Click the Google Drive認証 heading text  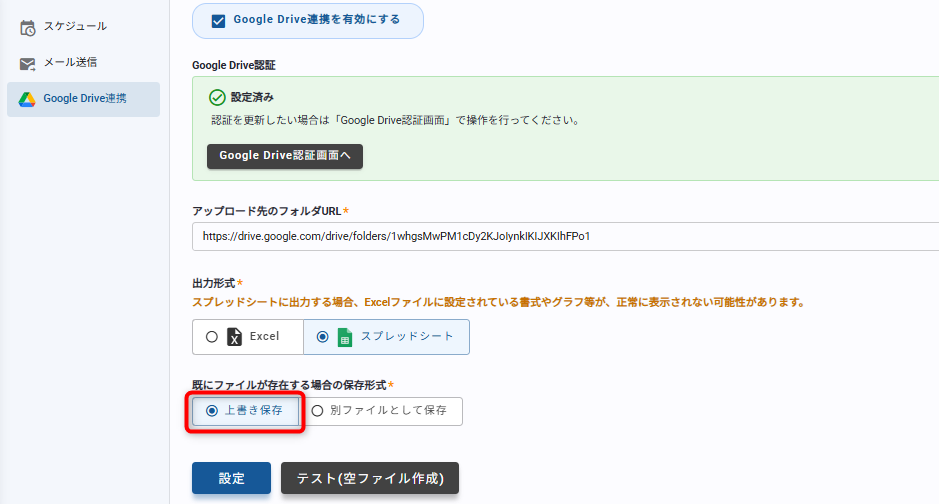(234, 65)
